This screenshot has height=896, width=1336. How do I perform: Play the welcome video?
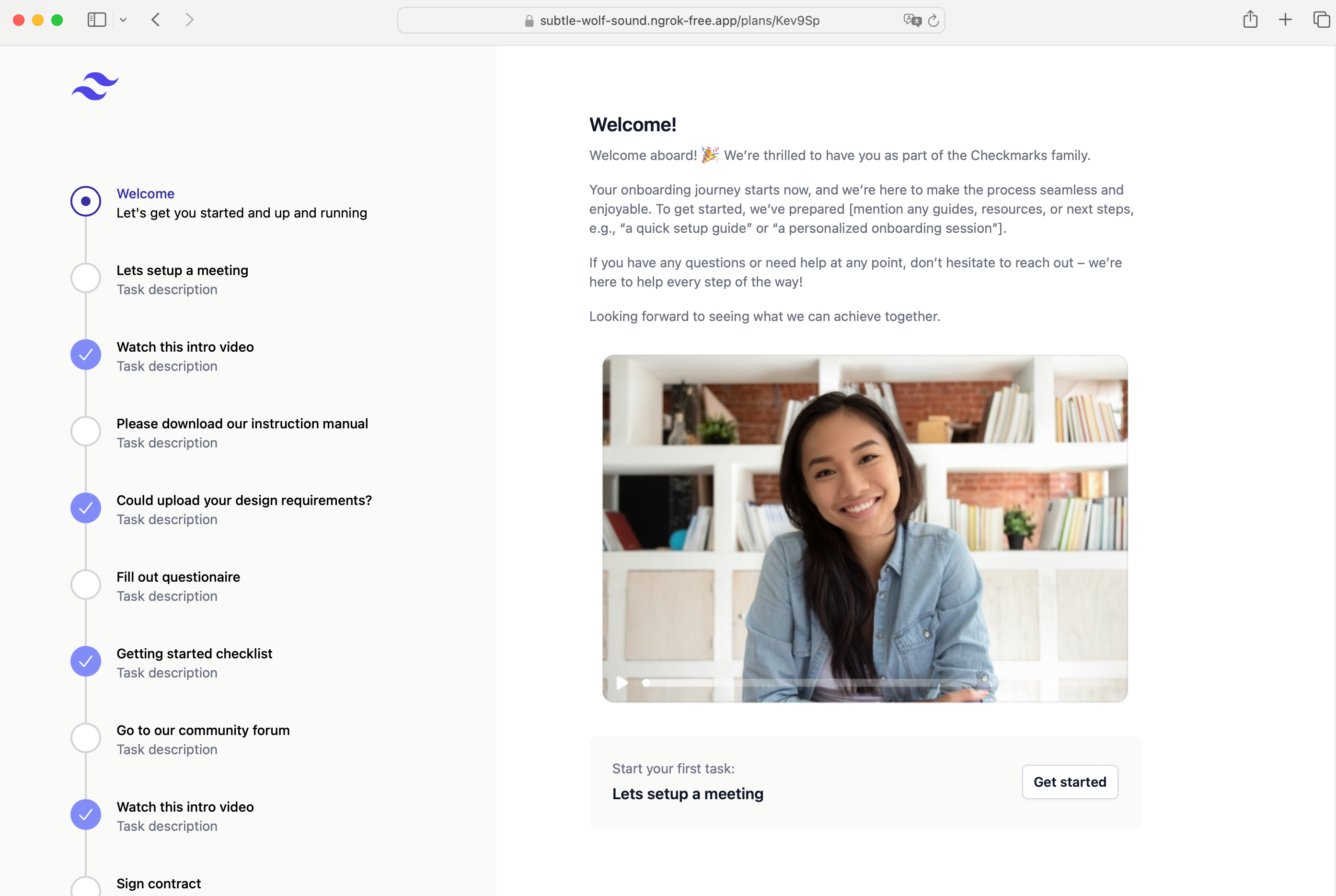click(x=622, y=682)
